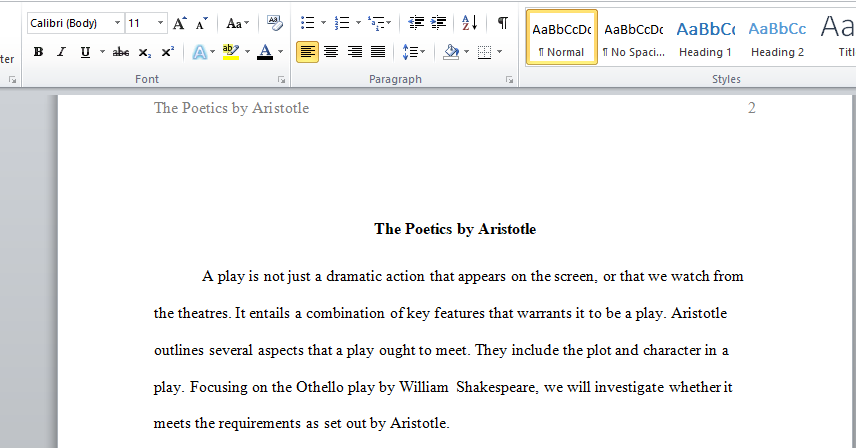Open the Text Effects dropdown arrow
Screen dimensions: 856x448
pos(212,52)
